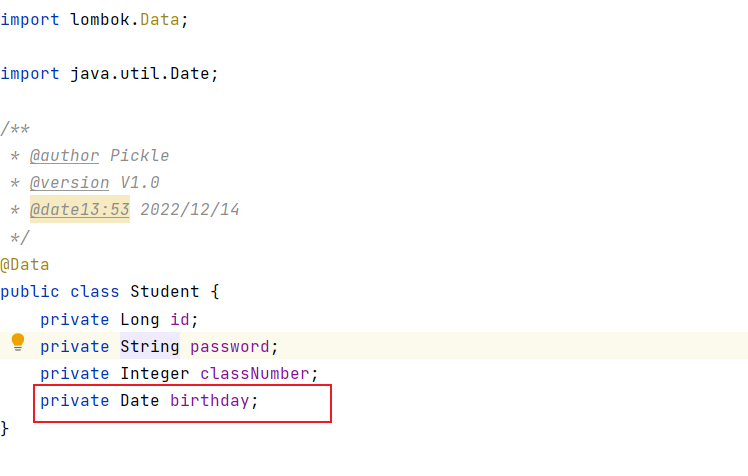Click the @version Javadoc tag
748x476 pixels.
[69, 182]
